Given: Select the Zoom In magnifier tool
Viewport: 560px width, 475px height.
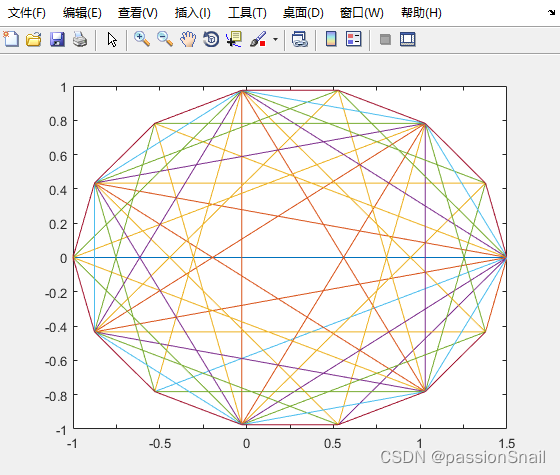Looking at the screenshot, I should coord(141,39).
